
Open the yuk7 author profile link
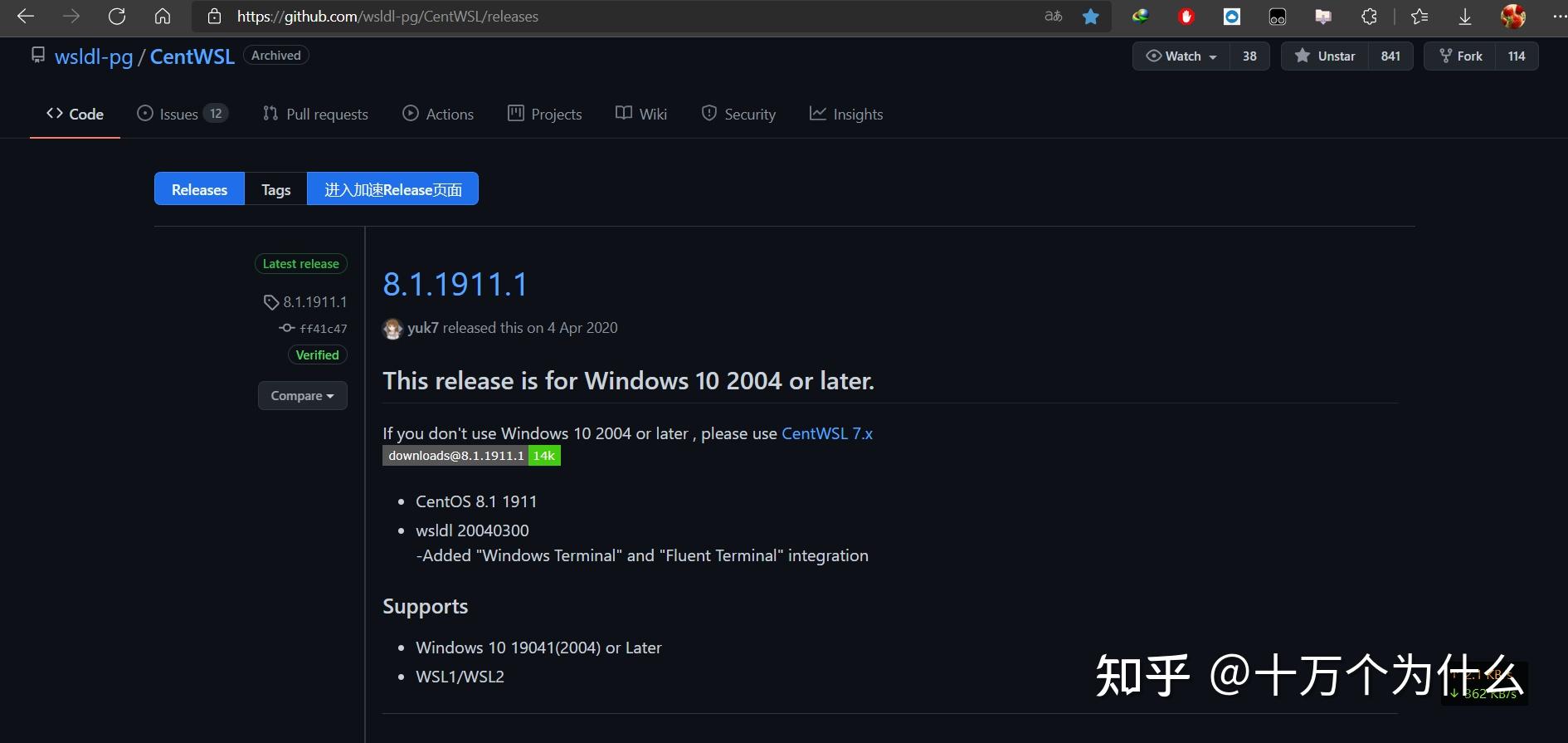[x=423, y=327]
